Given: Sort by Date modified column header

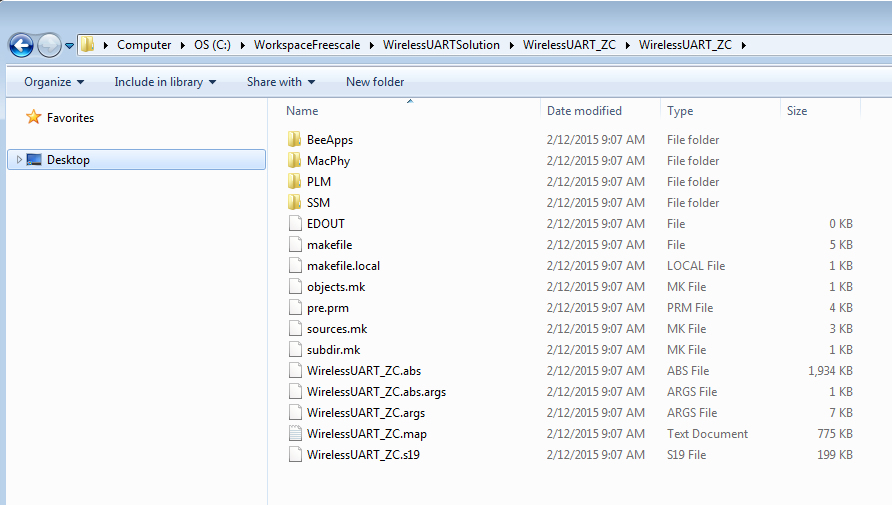Looking at the screenshot, I should (x=584, y=111).
